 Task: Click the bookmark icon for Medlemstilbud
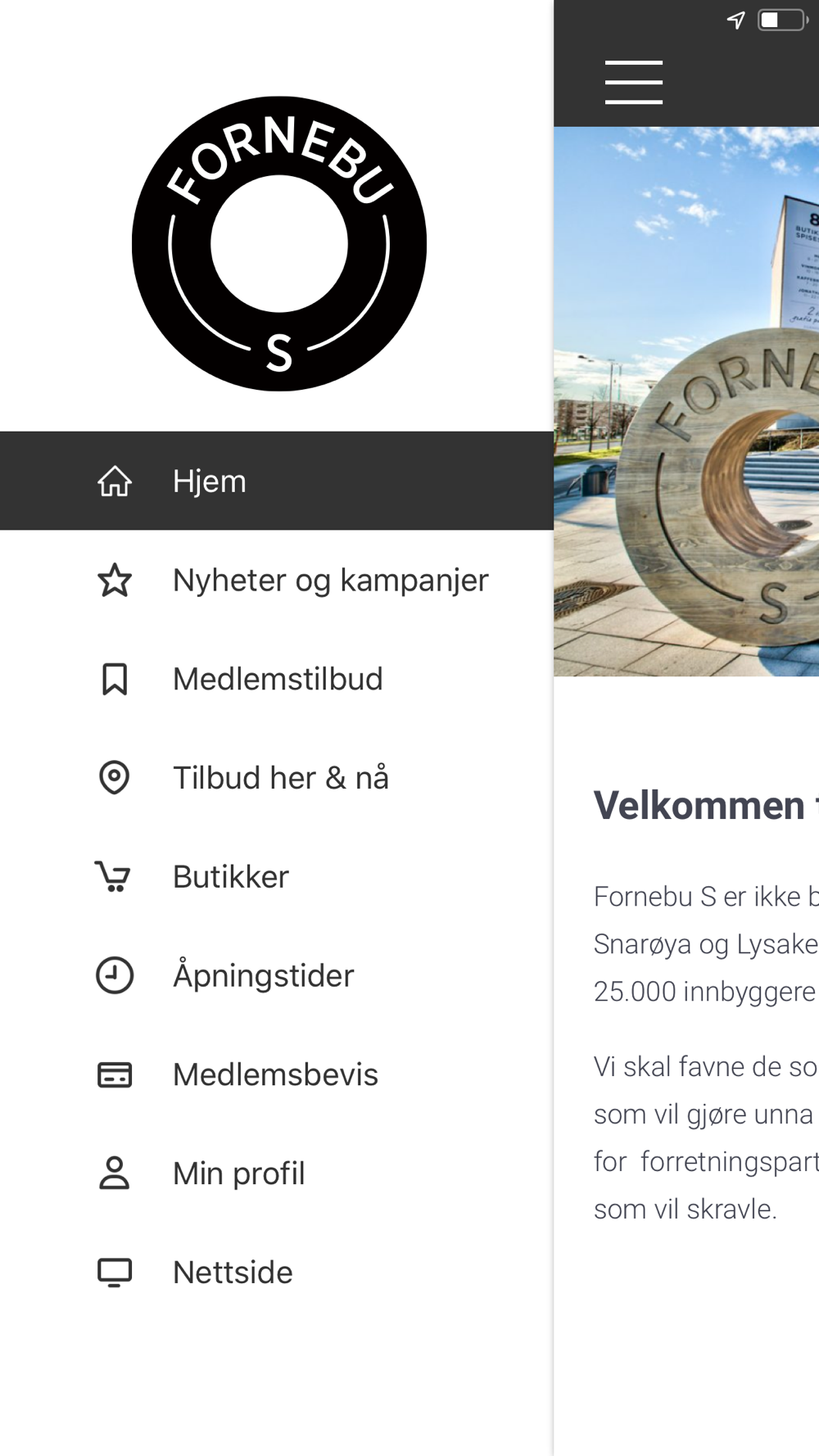115,679
